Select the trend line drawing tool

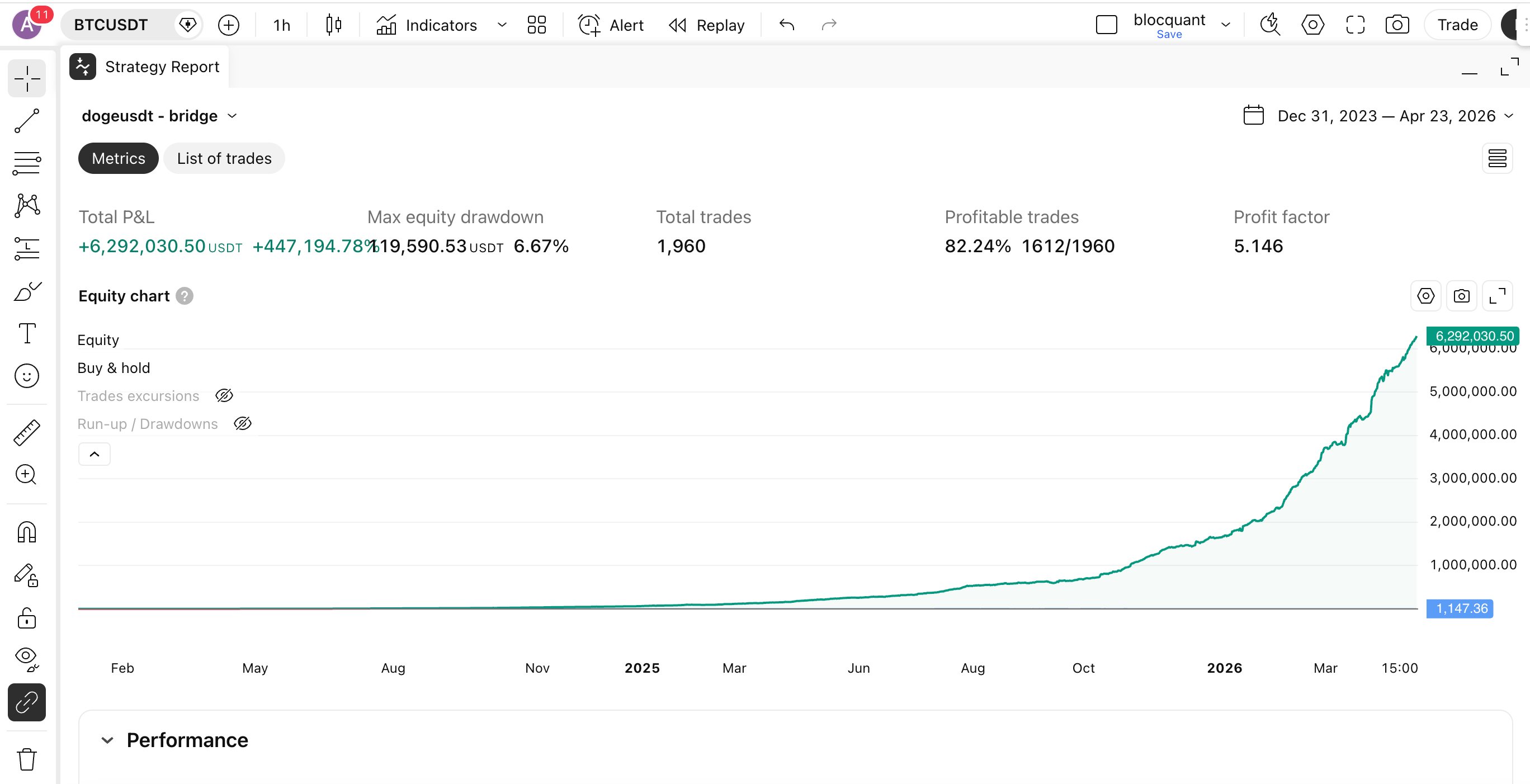[x=27, y=121]
